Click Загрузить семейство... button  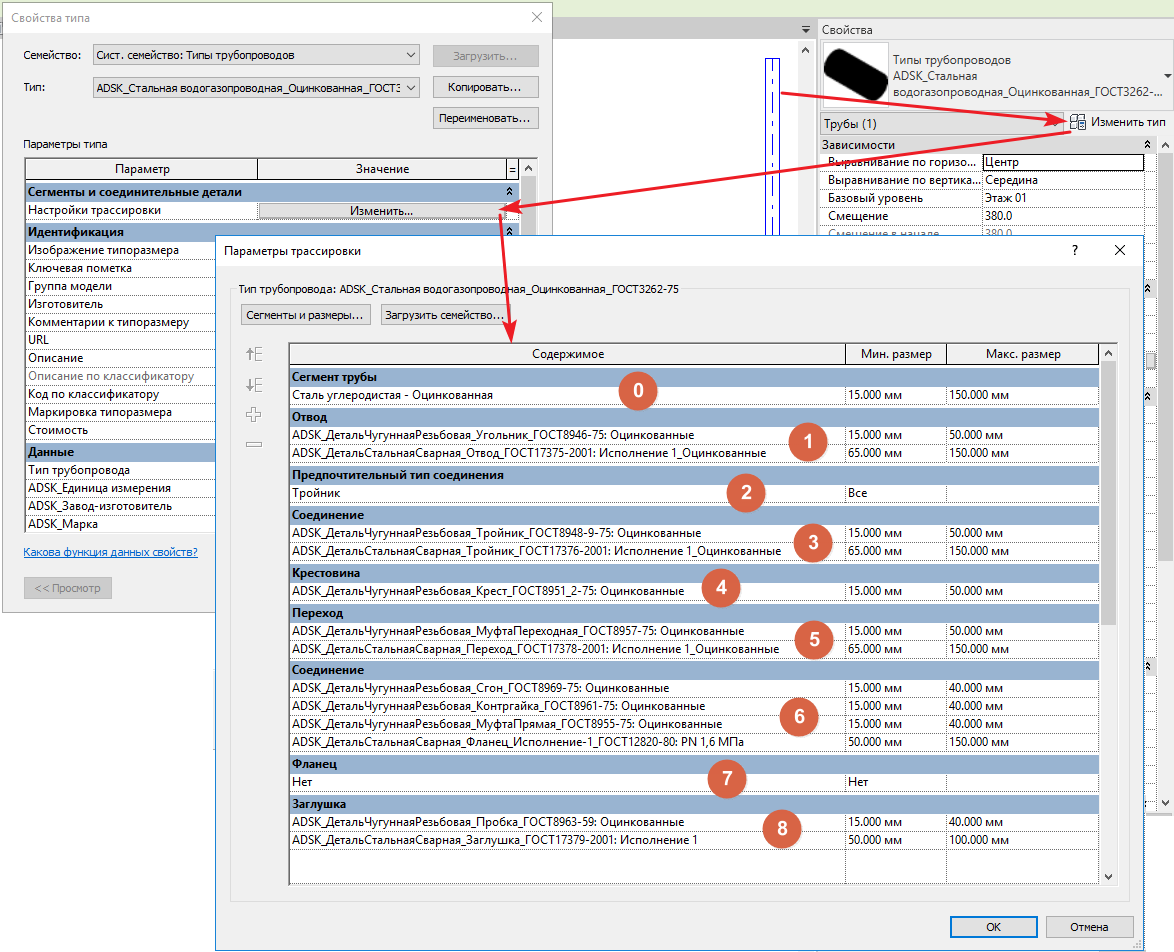coord(443,315)
